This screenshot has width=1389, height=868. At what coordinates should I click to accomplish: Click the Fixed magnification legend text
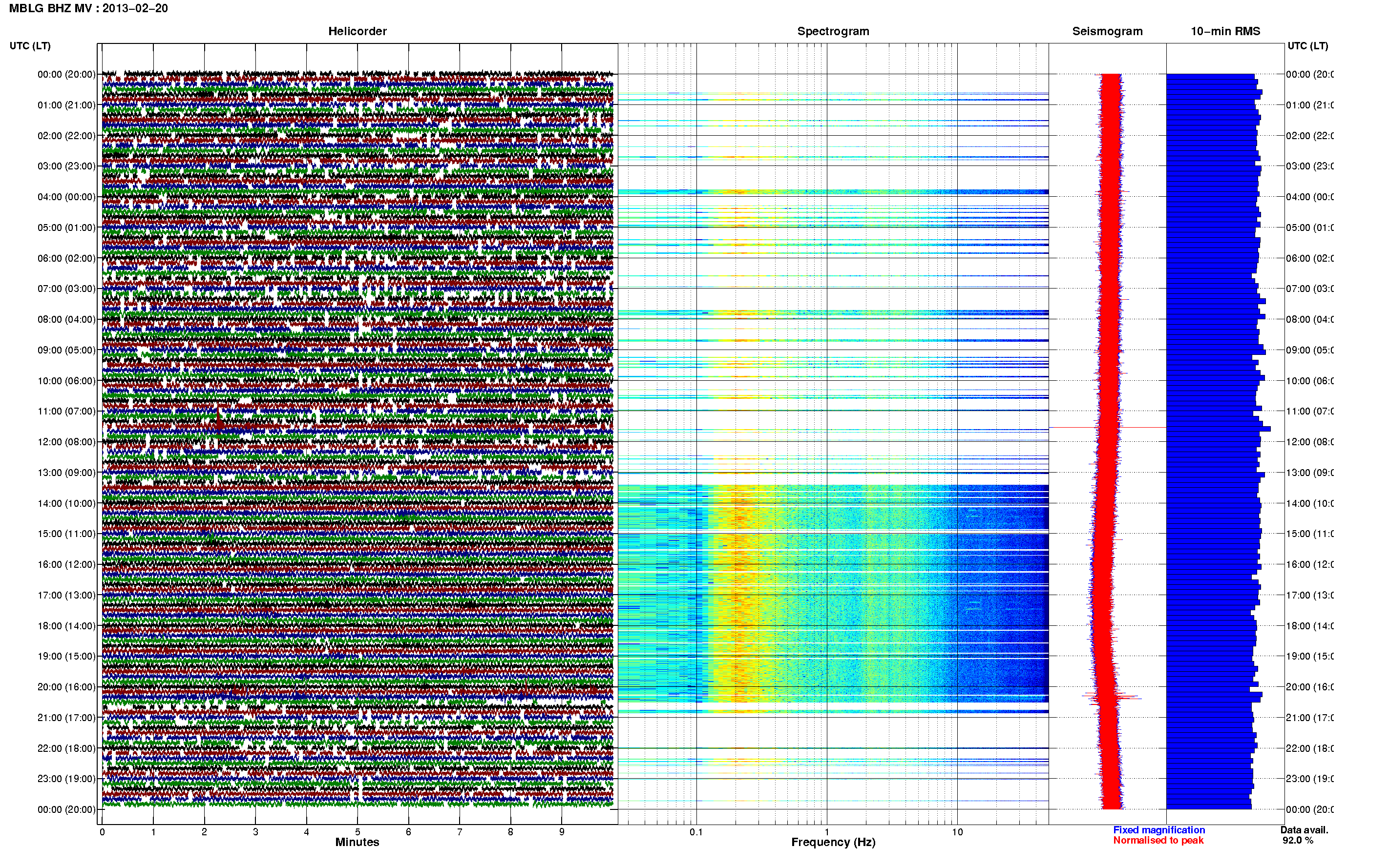tap(1159, 830)
